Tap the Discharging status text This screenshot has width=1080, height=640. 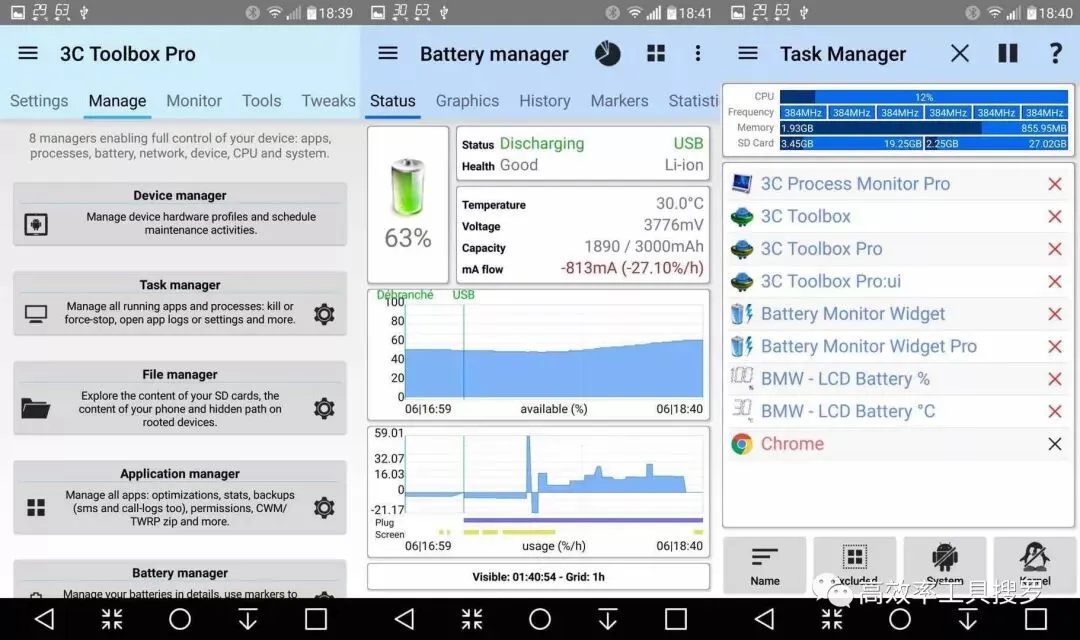point(541,143)
